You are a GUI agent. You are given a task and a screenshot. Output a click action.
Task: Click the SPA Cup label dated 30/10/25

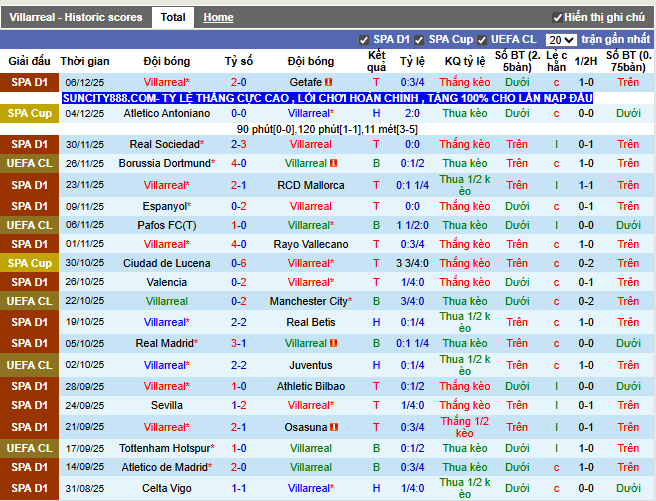29,263
